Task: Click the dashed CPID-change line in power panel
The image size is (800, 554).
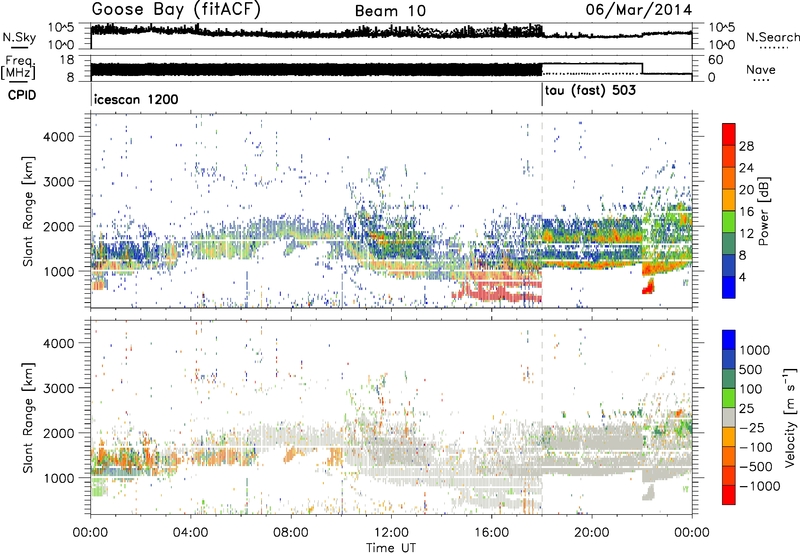Action: [542, 210]
